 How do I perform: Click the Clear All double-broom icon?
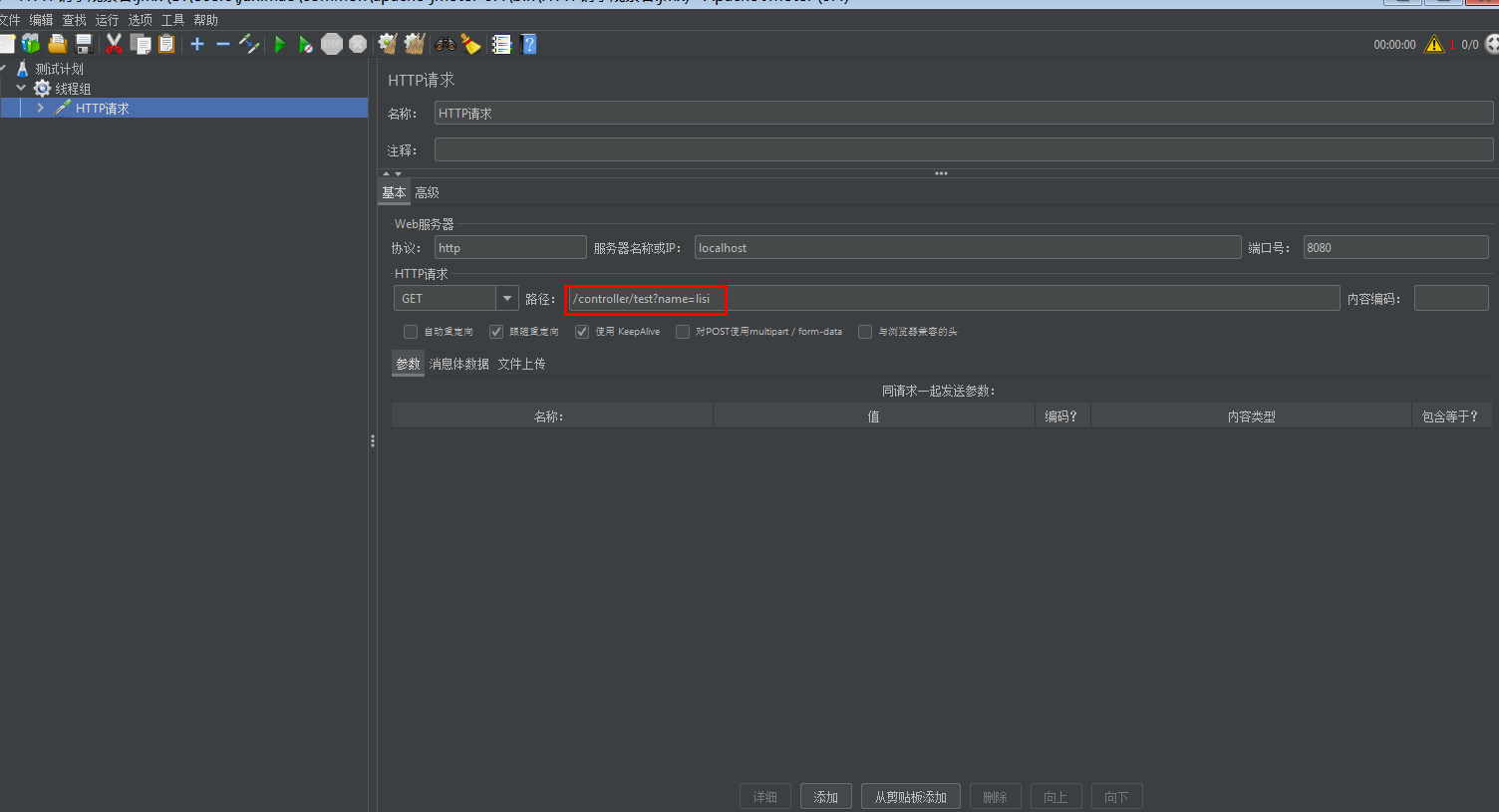[415, 44]
